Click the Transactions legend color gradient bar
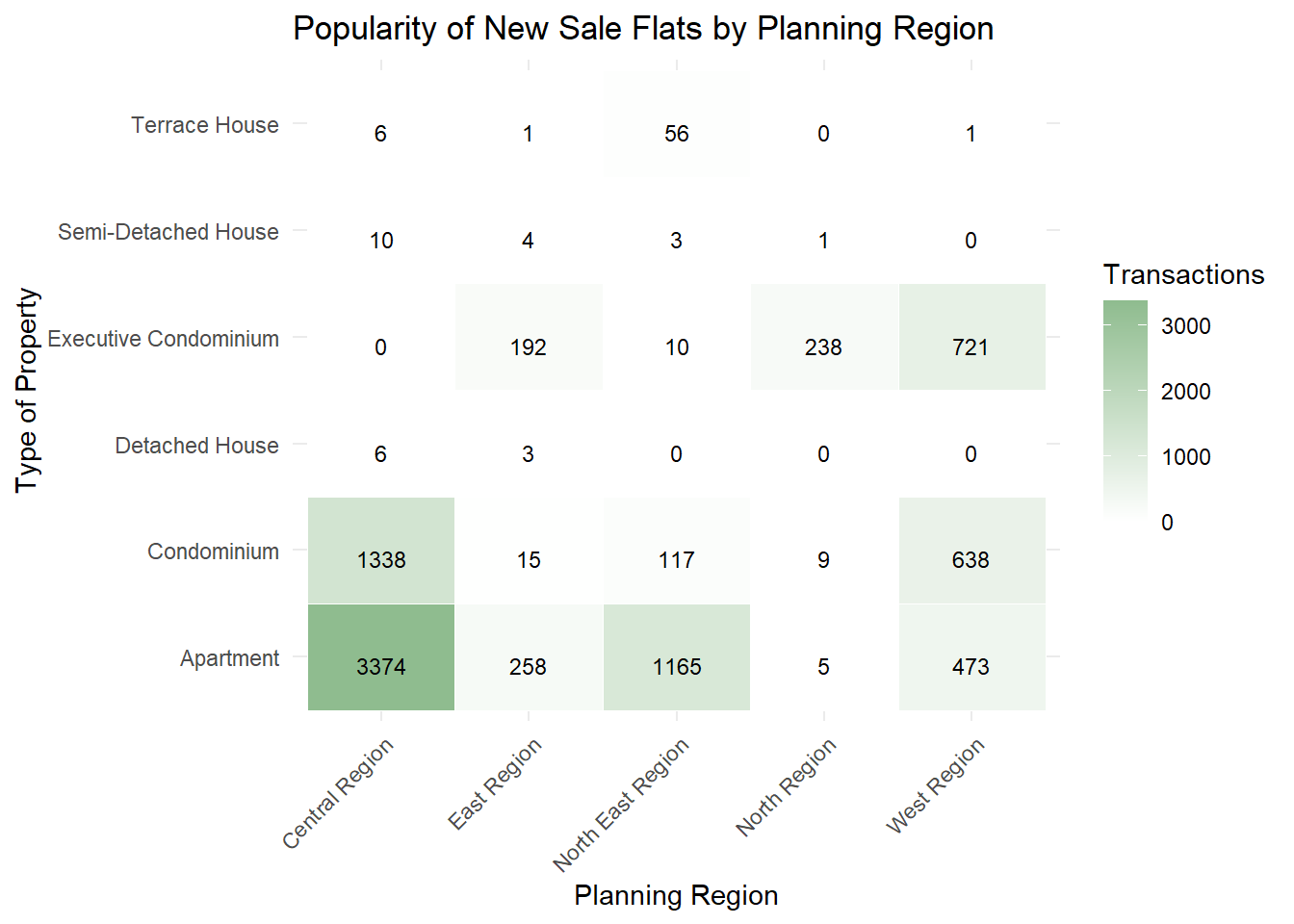This screenshot has height=924, width=1294. click(x=1126, y=411)
